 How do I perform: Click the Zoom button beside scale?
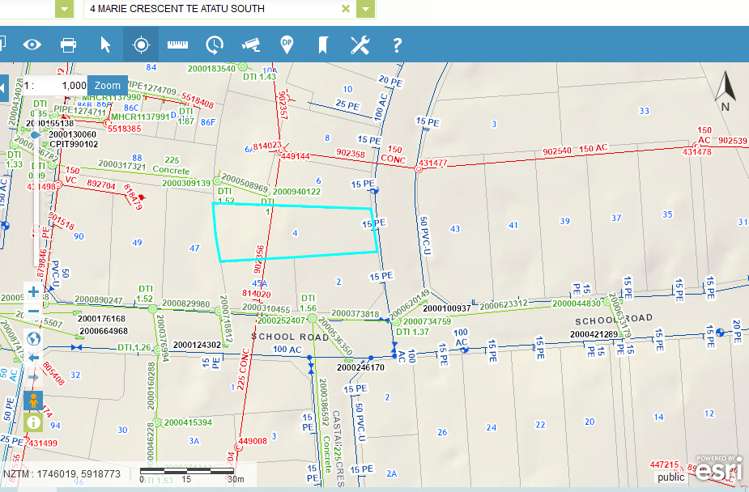pyautogui.click(x=110, y=86)
